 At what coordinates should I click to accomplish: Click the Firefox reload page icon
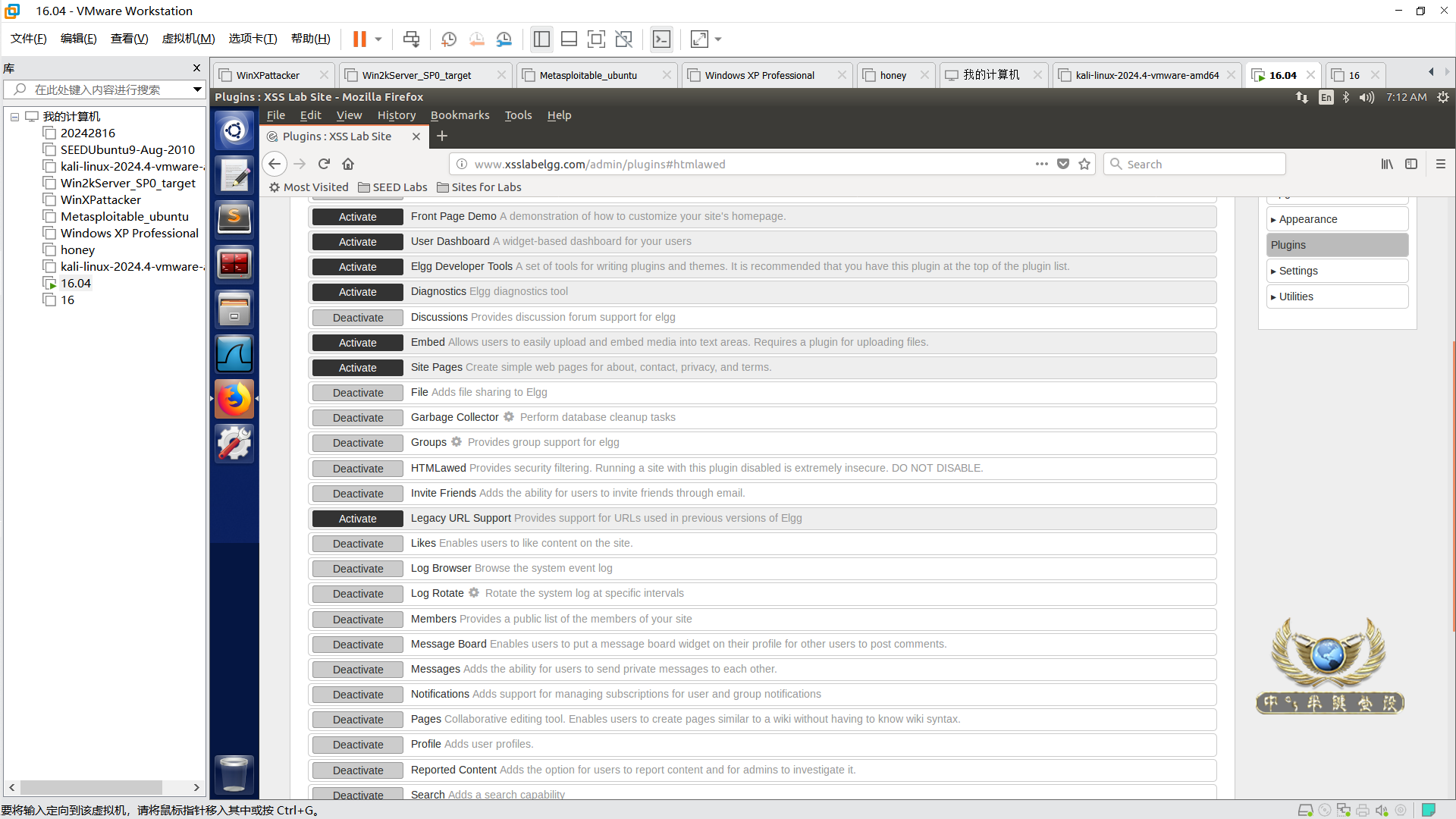coord(324,164)
